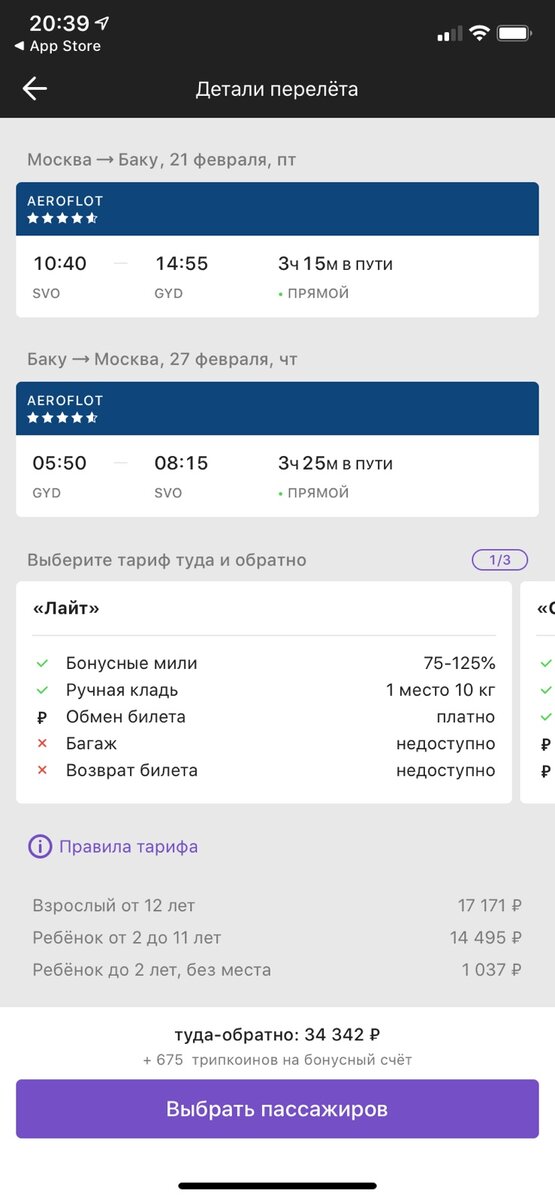The width and height of the screenshot is (555, 1200).
Task: Tap the green check next to Бонусные мили
Action: pyautogui.click(x=42, y=663)
